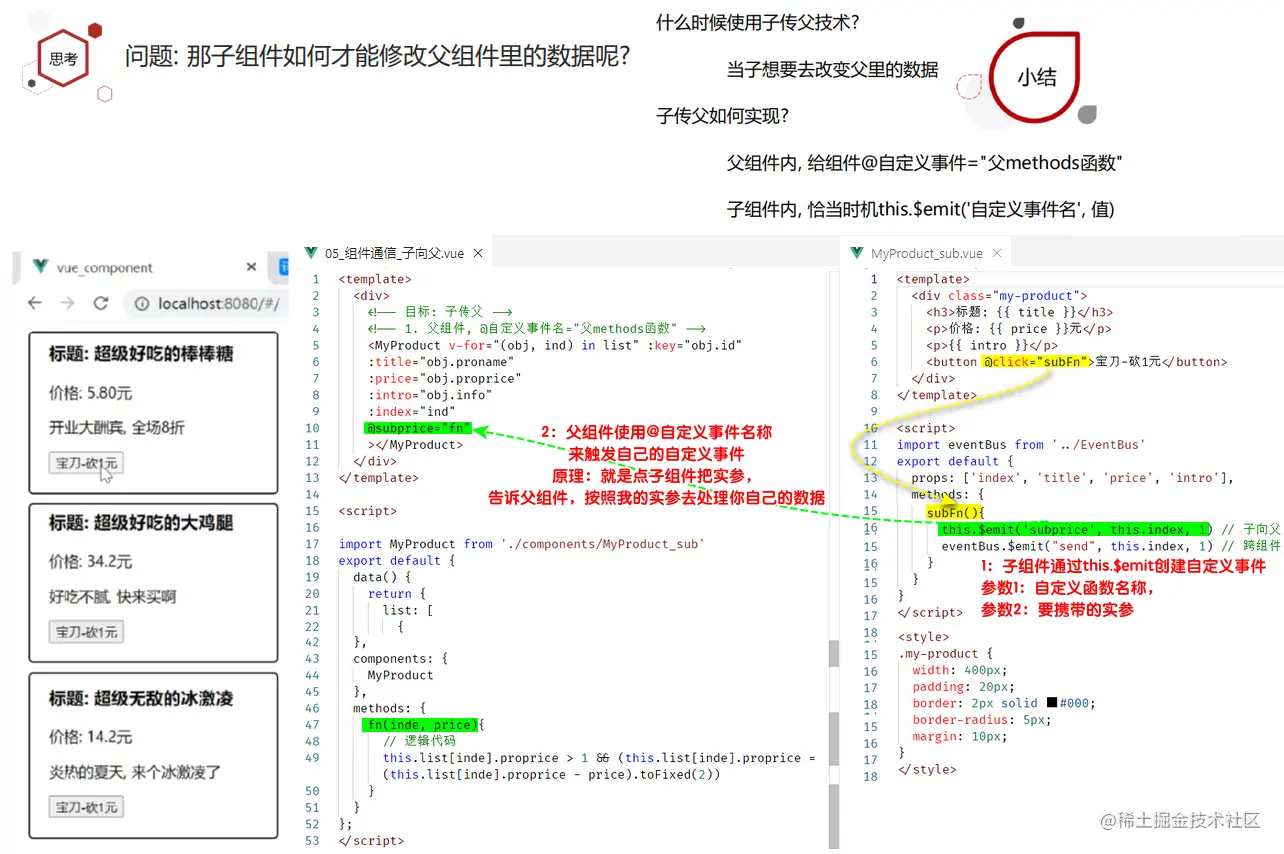Click the text 价格: 34.2元
1284x854 pixels.
point(90,562)
